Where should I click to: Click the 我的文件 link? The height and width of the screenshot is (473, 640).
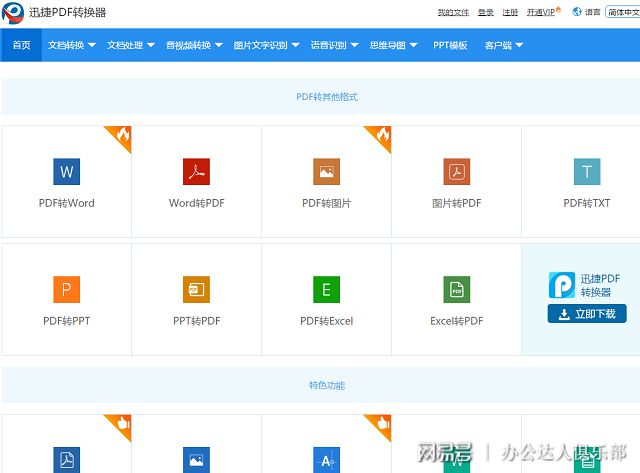tap(453, 12)
